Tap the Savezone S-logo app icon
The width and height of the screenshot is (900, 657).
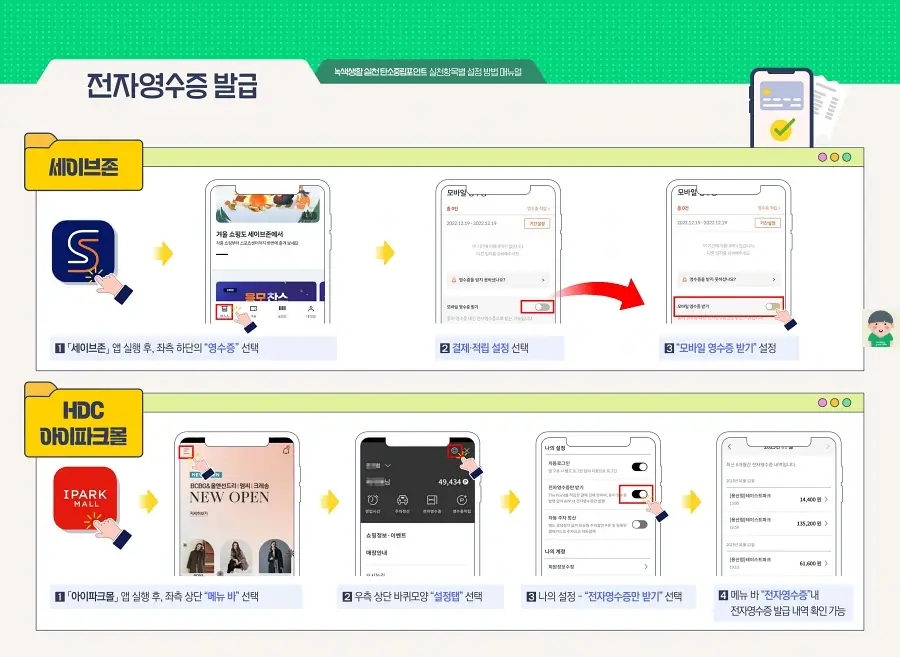coord(83,251)
